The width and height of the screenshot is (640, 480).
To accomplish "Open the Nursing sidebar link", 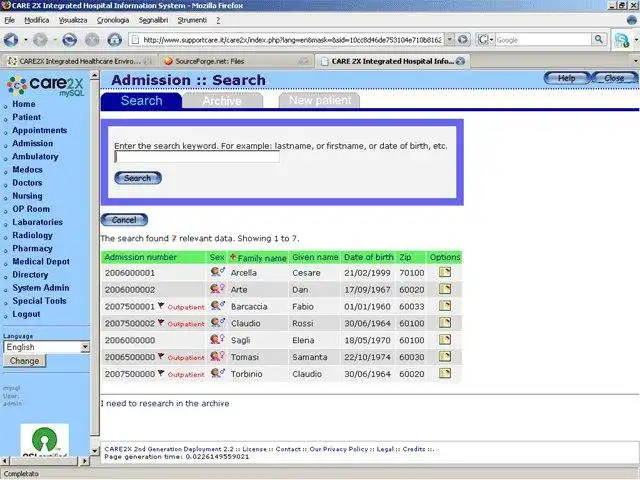I will (x=27, y=196).
